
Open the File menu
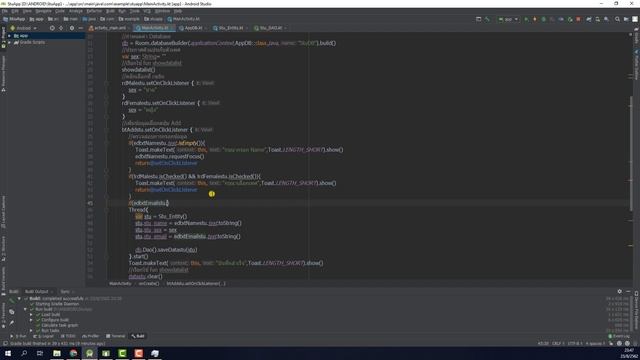5,11
